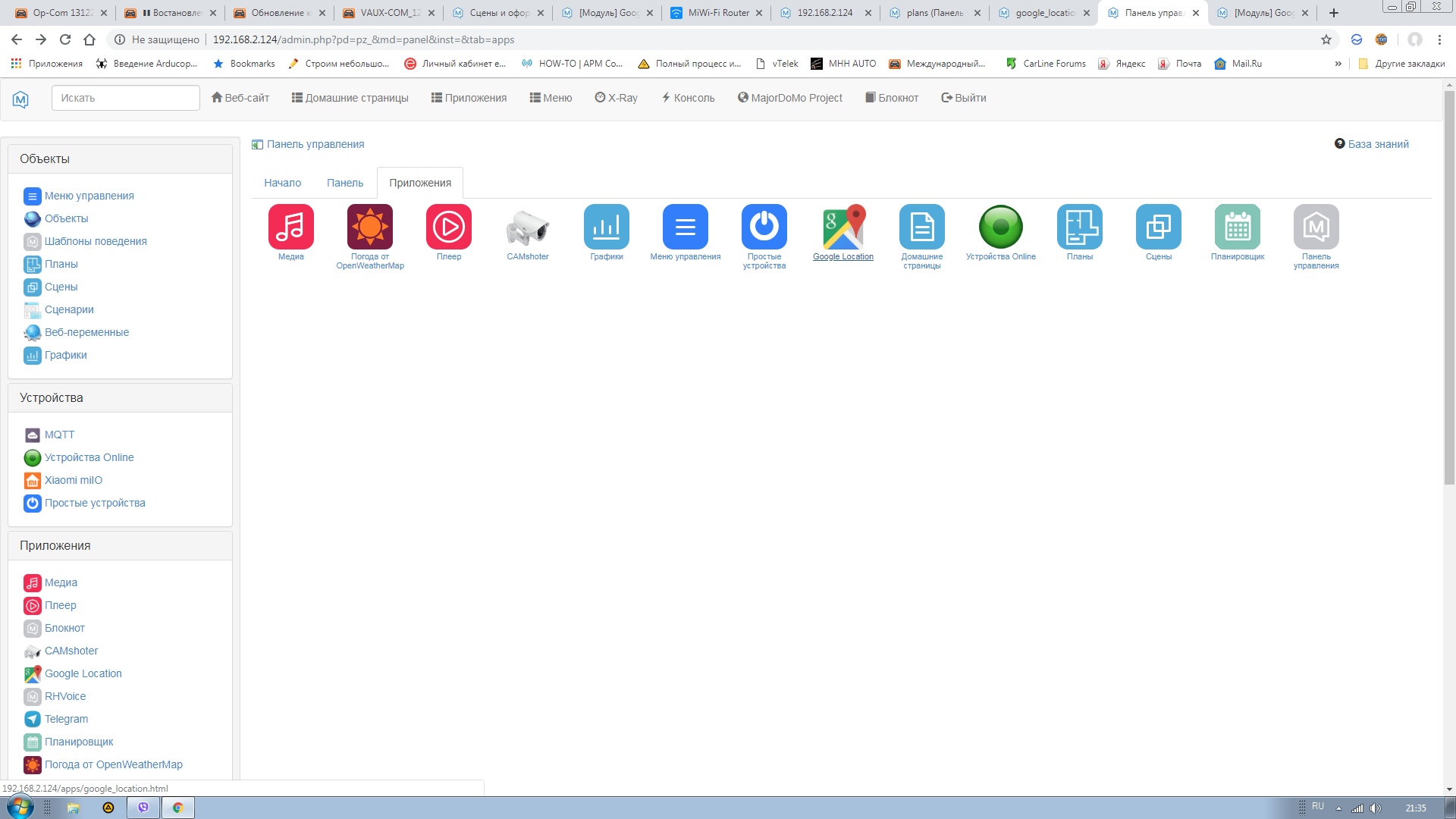Open the Графики chart app tile
The width and height of the screenshot is (1456, 819).
[606, 227]
